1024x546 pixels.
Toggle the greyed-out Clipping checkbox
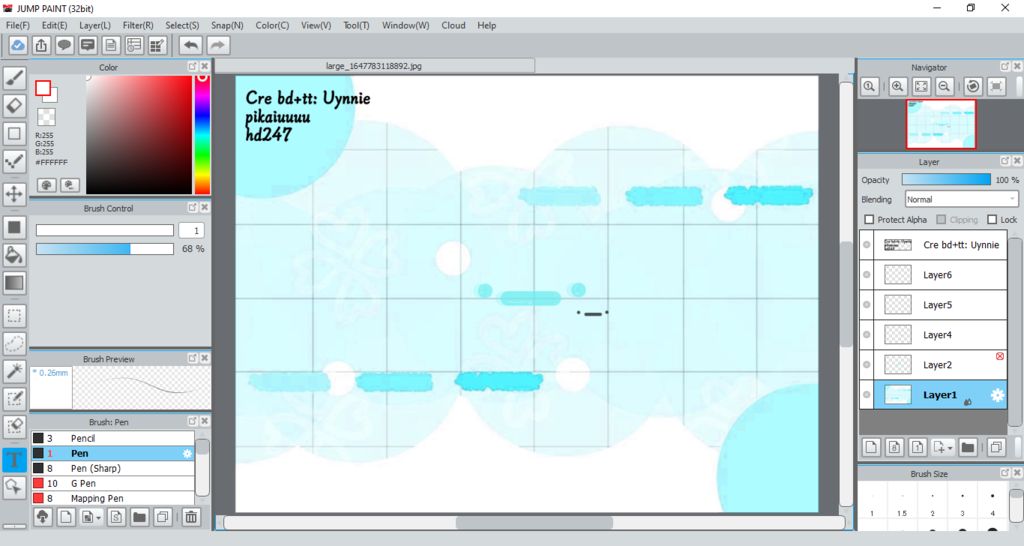pos(941,219)
